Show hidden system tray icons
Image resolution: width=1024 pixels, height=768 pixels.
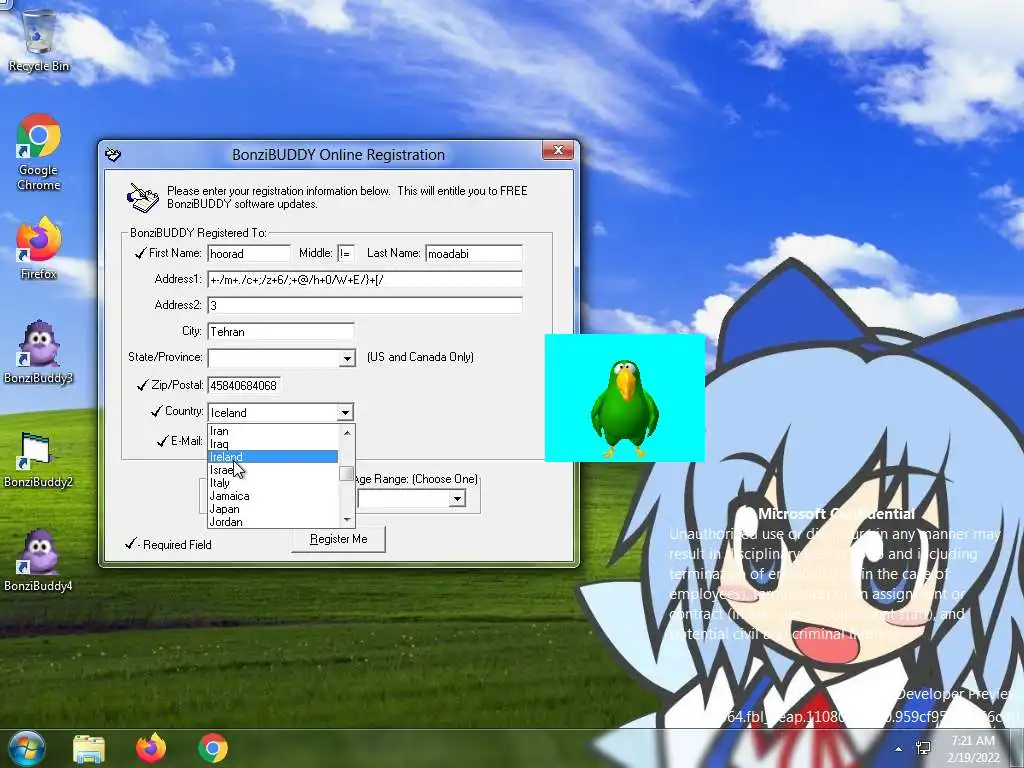[899, 749]
